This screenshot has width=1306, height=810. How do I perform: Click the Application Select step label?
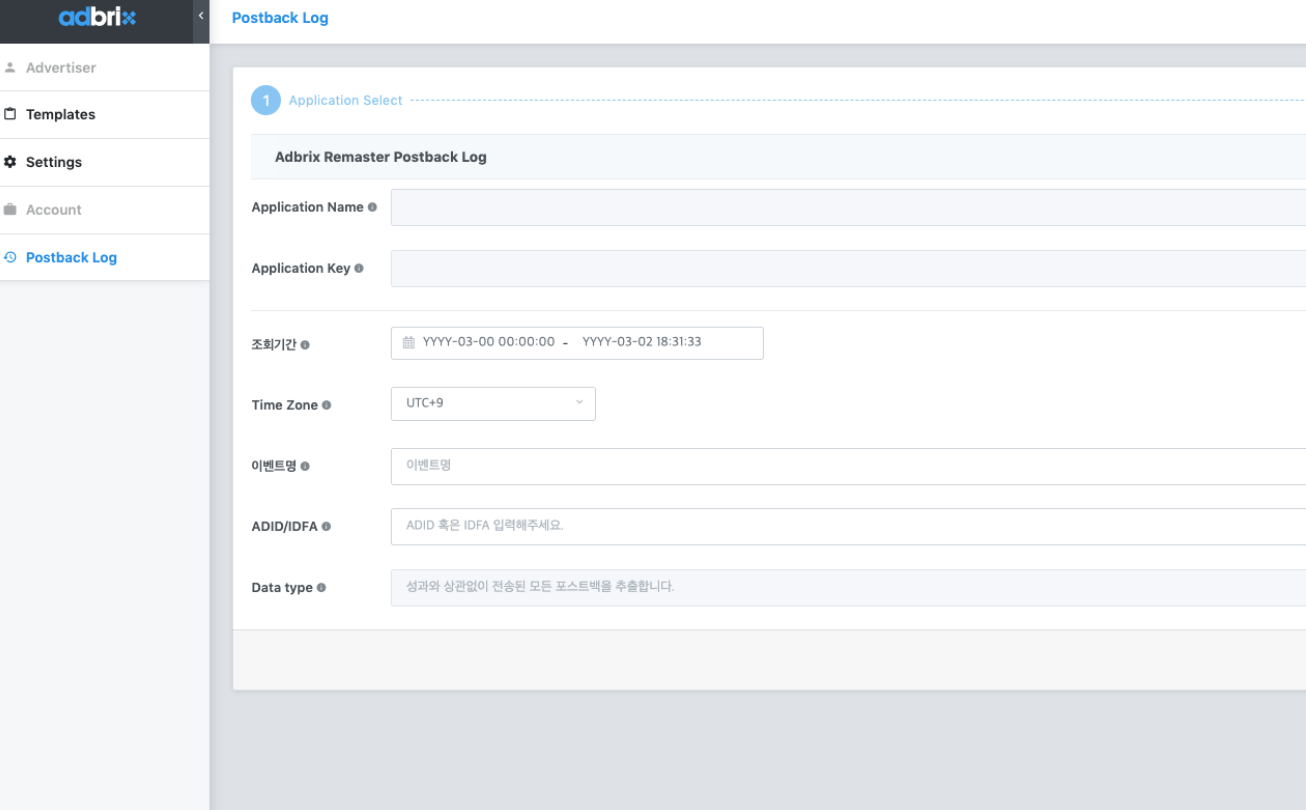pyautogui.click(x=345, y=101)
